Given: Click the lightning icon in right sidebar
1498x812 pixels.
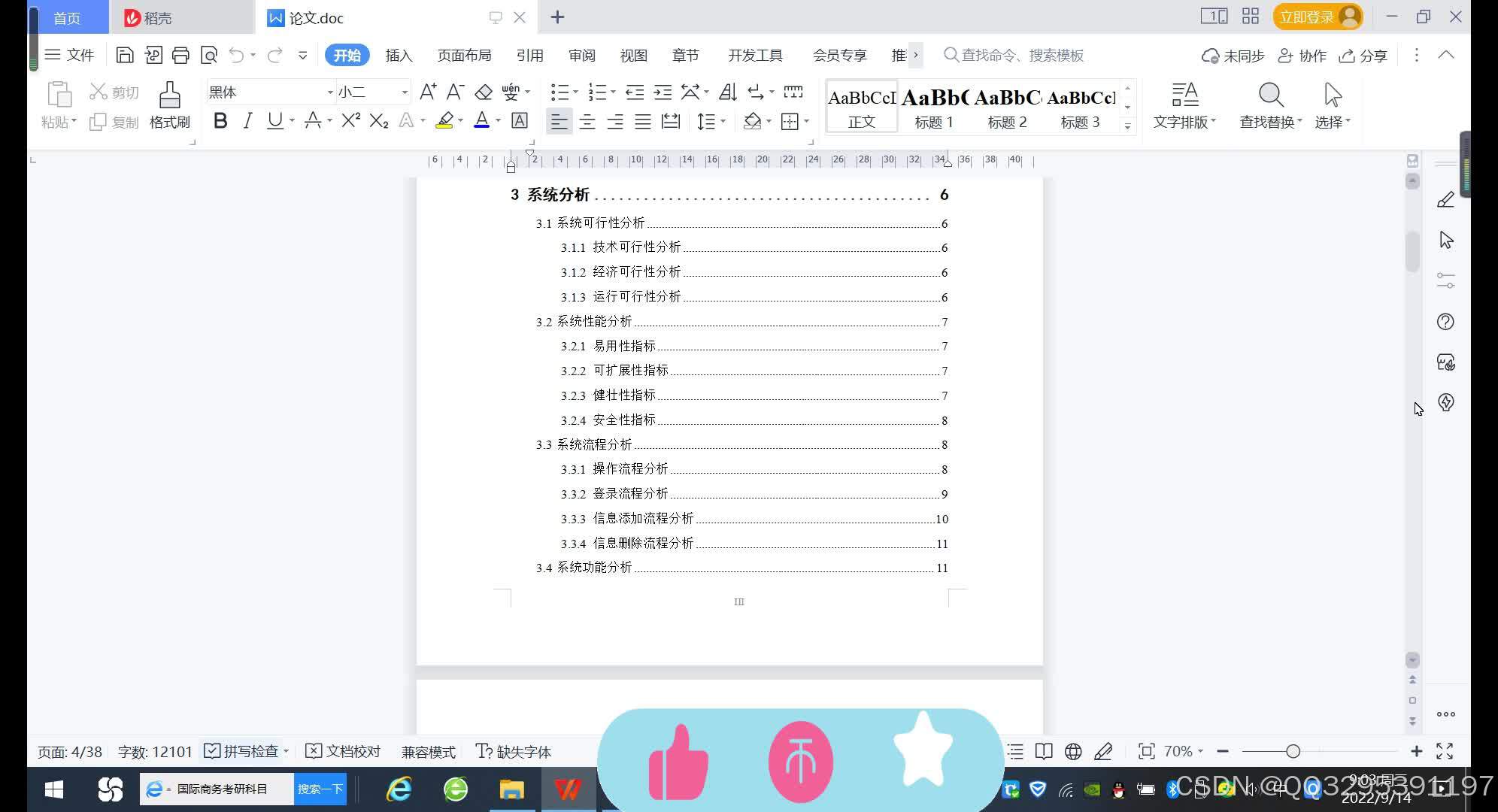Looking at the screenshot, I should [x=1445, y=402].
